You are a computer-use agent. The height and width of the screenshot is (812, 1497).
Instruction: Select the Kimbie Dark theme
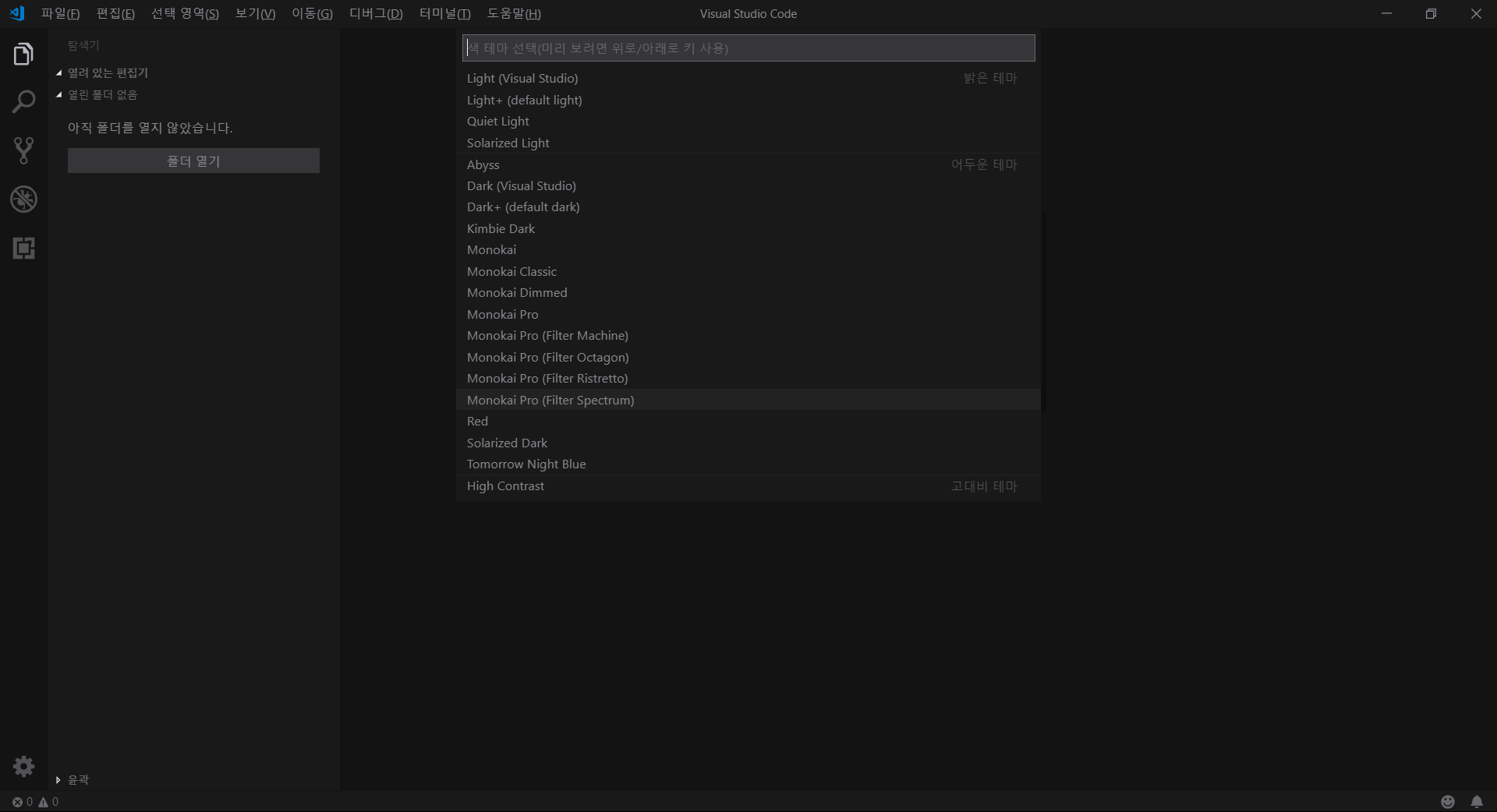point(748,228)
